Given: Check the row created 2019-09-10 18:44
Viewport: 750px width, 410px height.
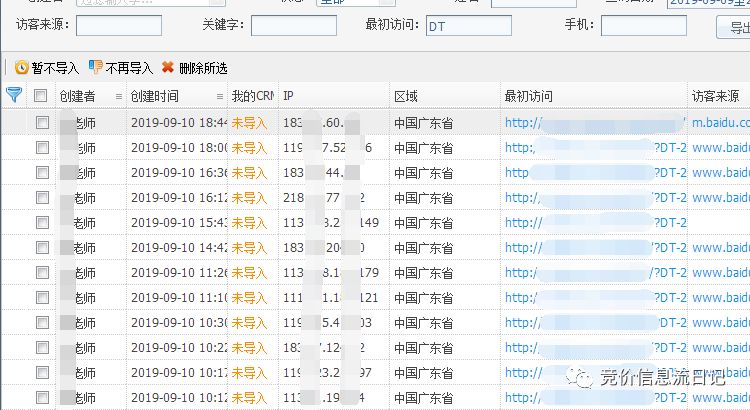Looking at the screenshot, I should 43,122.
